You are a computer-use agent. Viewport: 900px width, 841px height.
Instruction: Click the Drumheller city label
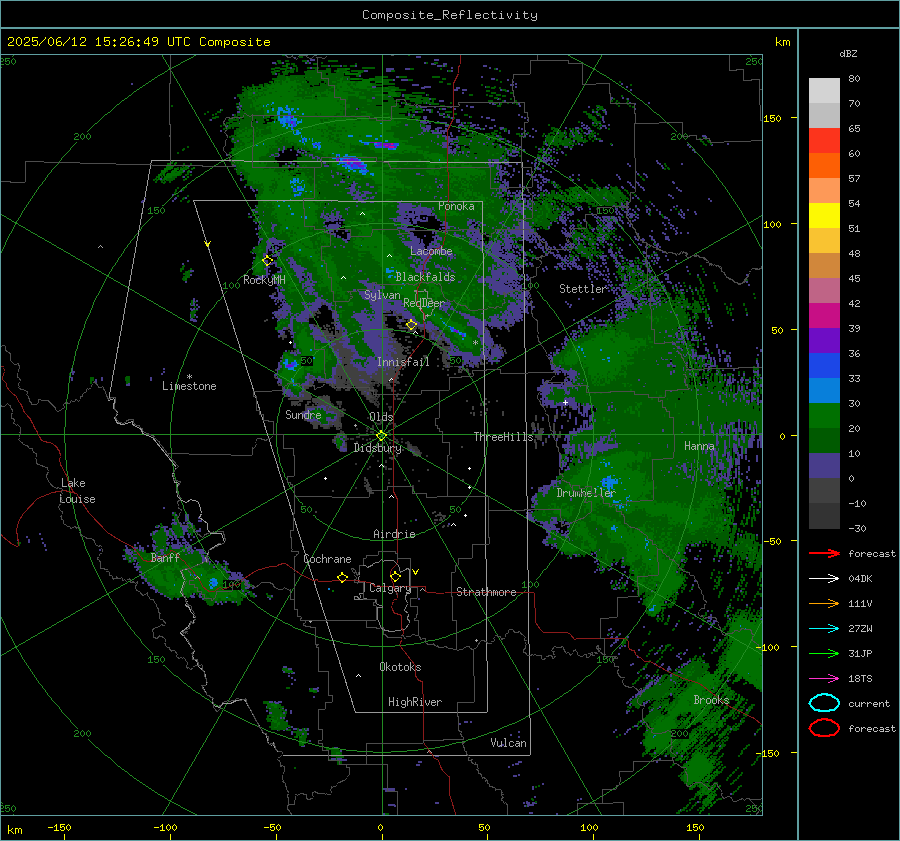point(586,493)
